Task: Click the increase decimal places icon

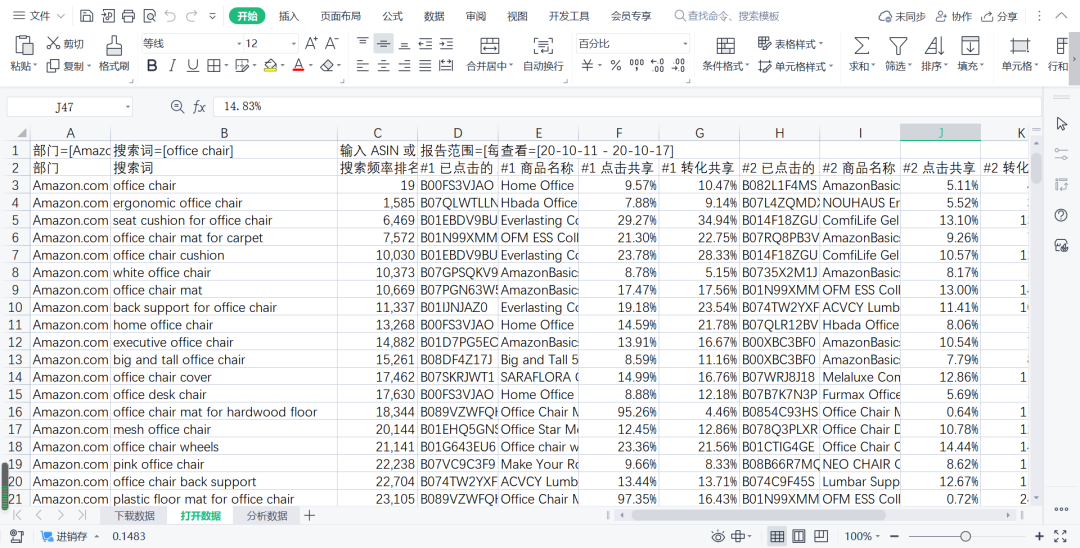Action: click(658, 65)
